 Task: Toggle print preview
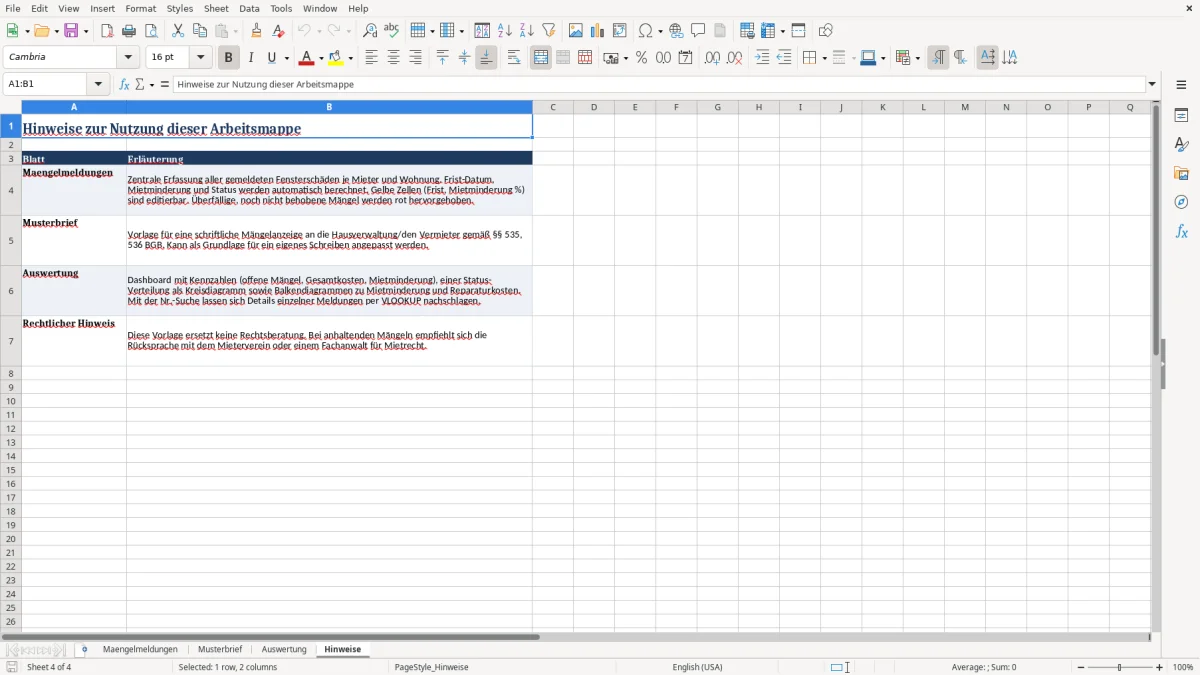coord(151,31)
